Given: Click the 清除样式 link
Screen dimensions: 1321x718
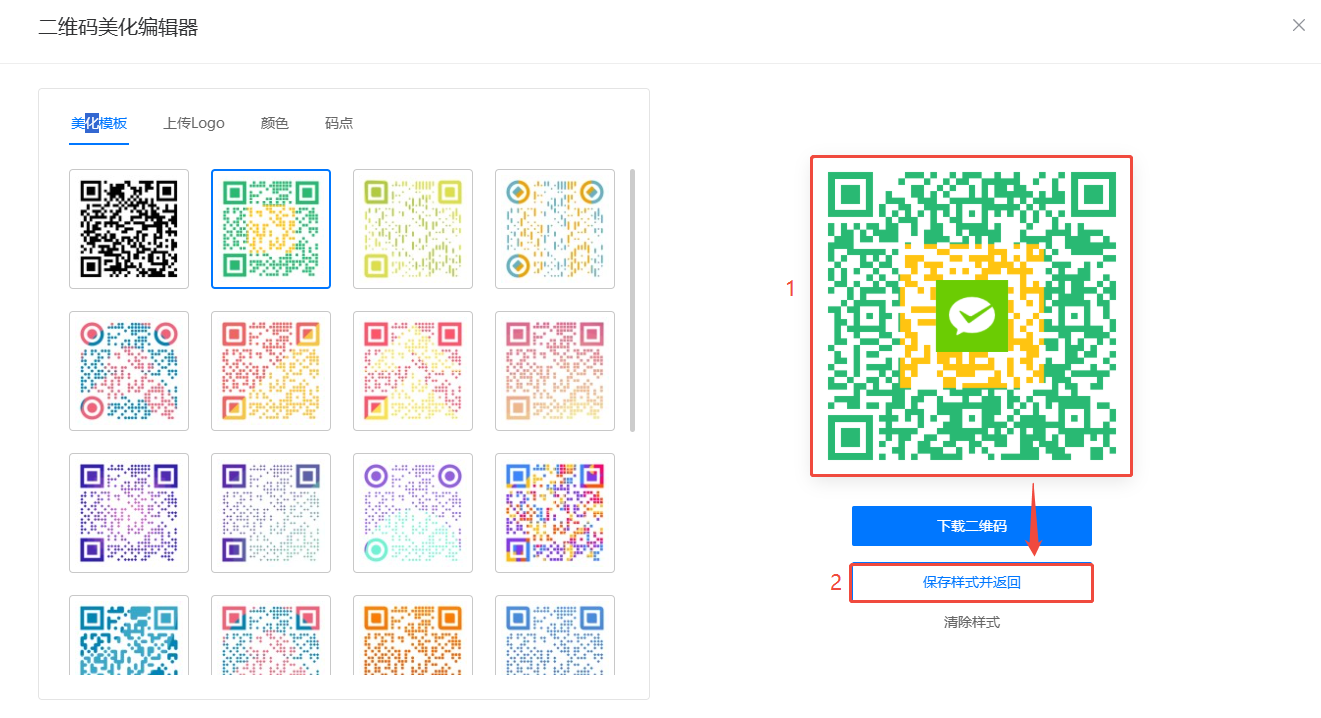Looking at the screenshot, I should [971, 622].
